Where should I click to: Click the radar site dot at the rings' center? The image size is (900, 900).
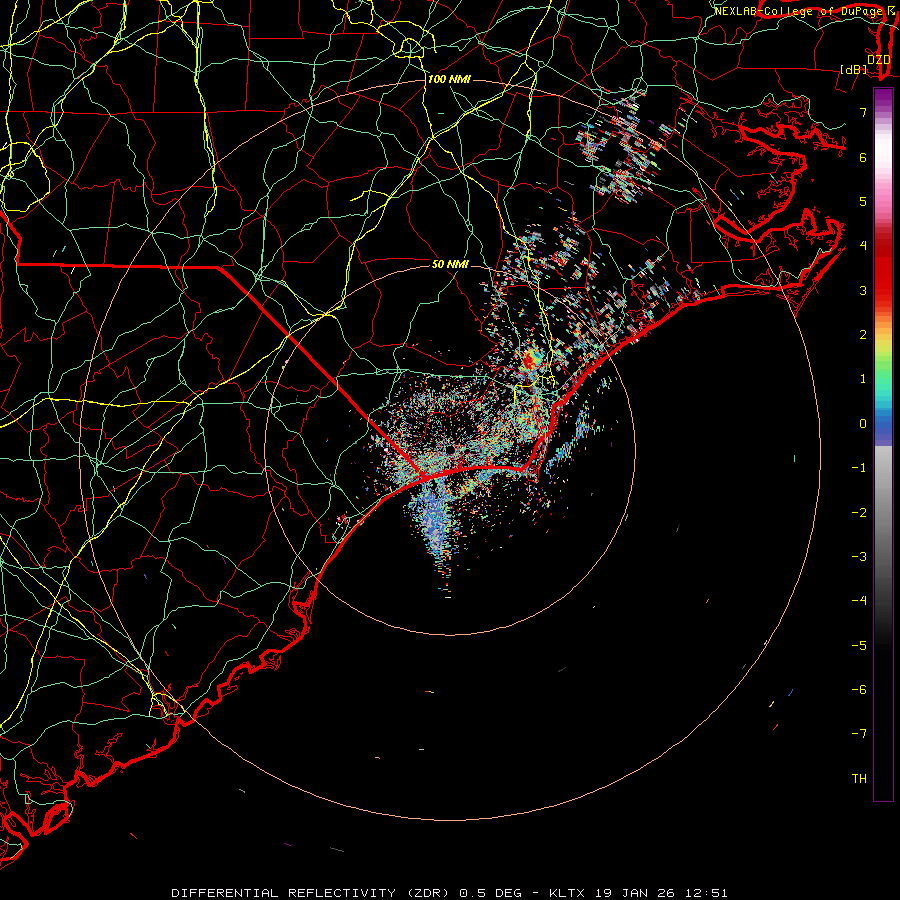pyautogui.click(x=451, y=449)
